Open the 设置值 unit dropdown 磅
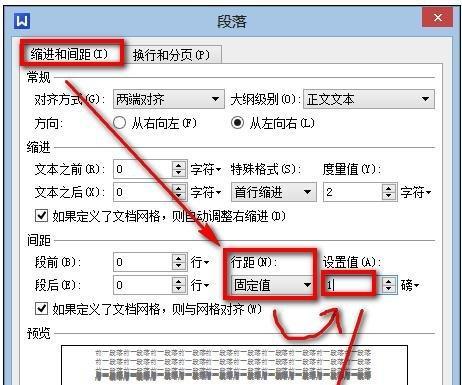The height and width of the screenshot is (385, 462). (x=410, y=286)
